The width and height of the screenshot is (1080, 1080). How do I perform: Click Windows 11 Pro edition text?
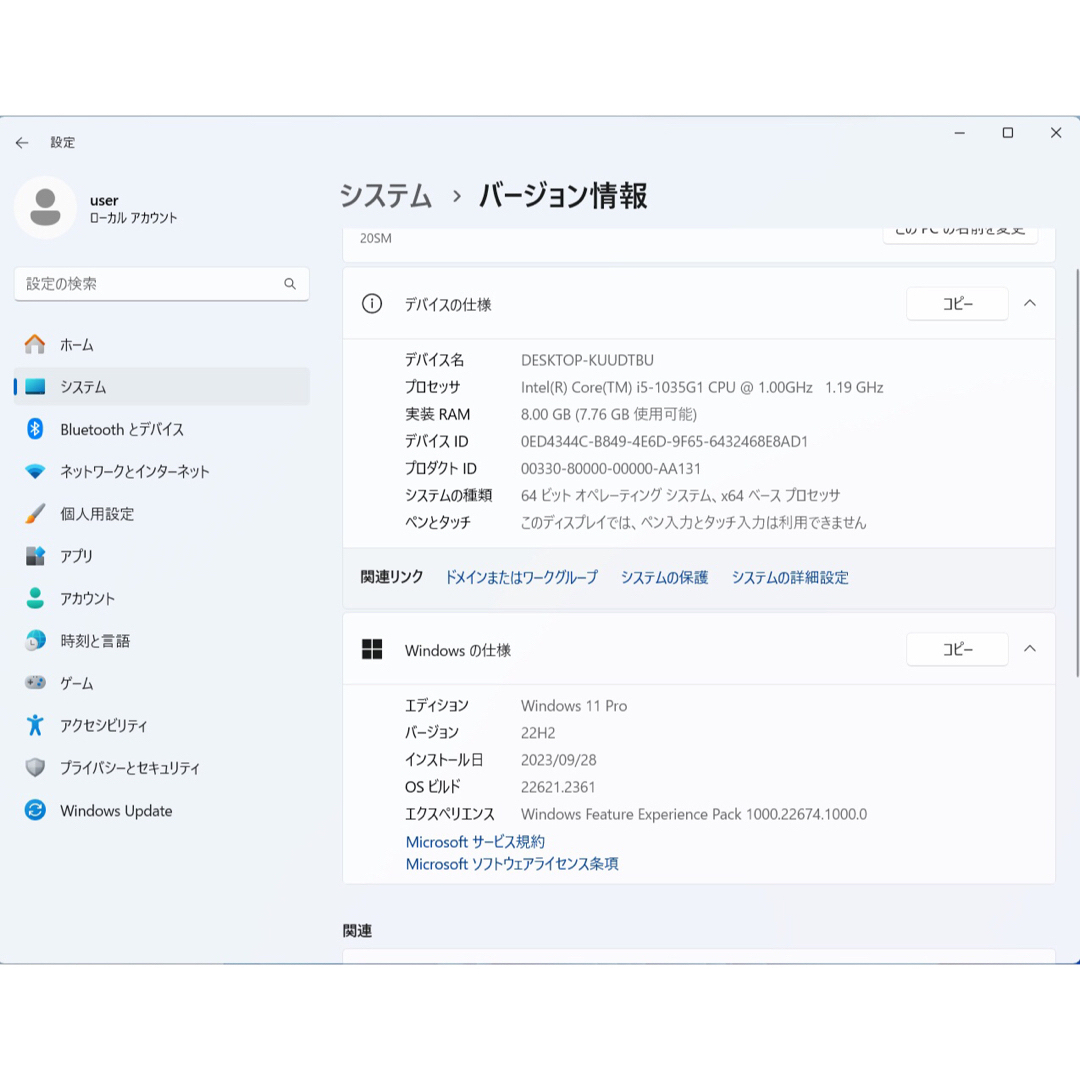[574, 706]
